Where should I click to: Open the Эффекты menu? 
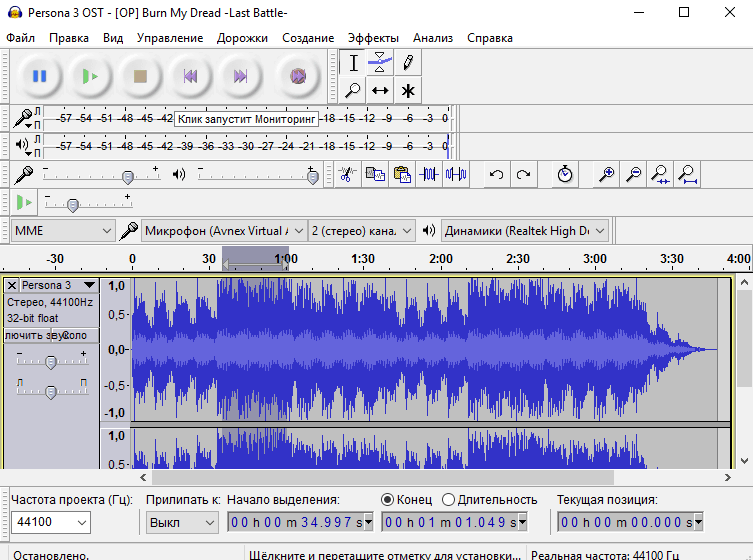click(x=373, y=38)
